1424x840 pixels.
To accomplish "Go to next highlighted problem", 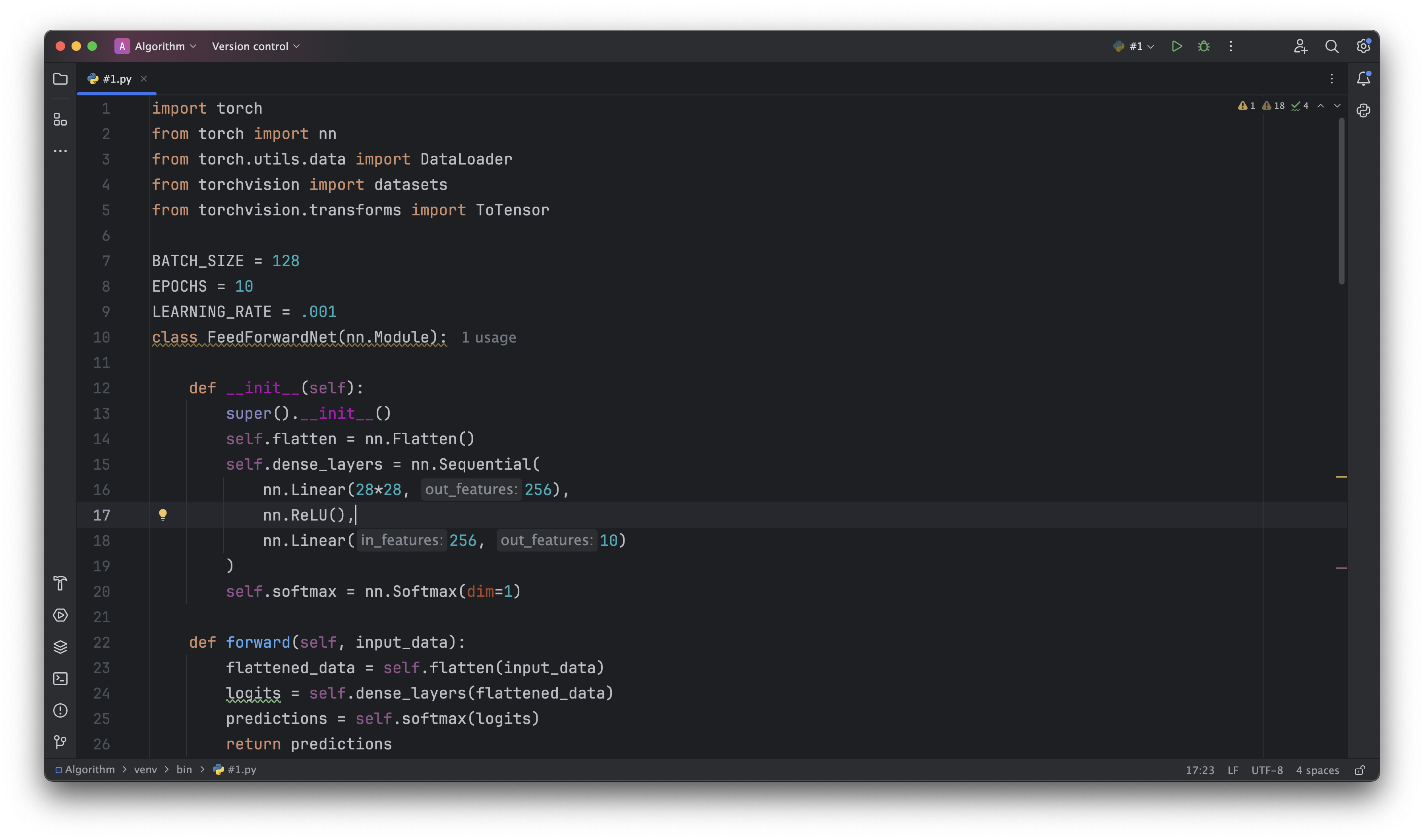I will [1337, 106].
